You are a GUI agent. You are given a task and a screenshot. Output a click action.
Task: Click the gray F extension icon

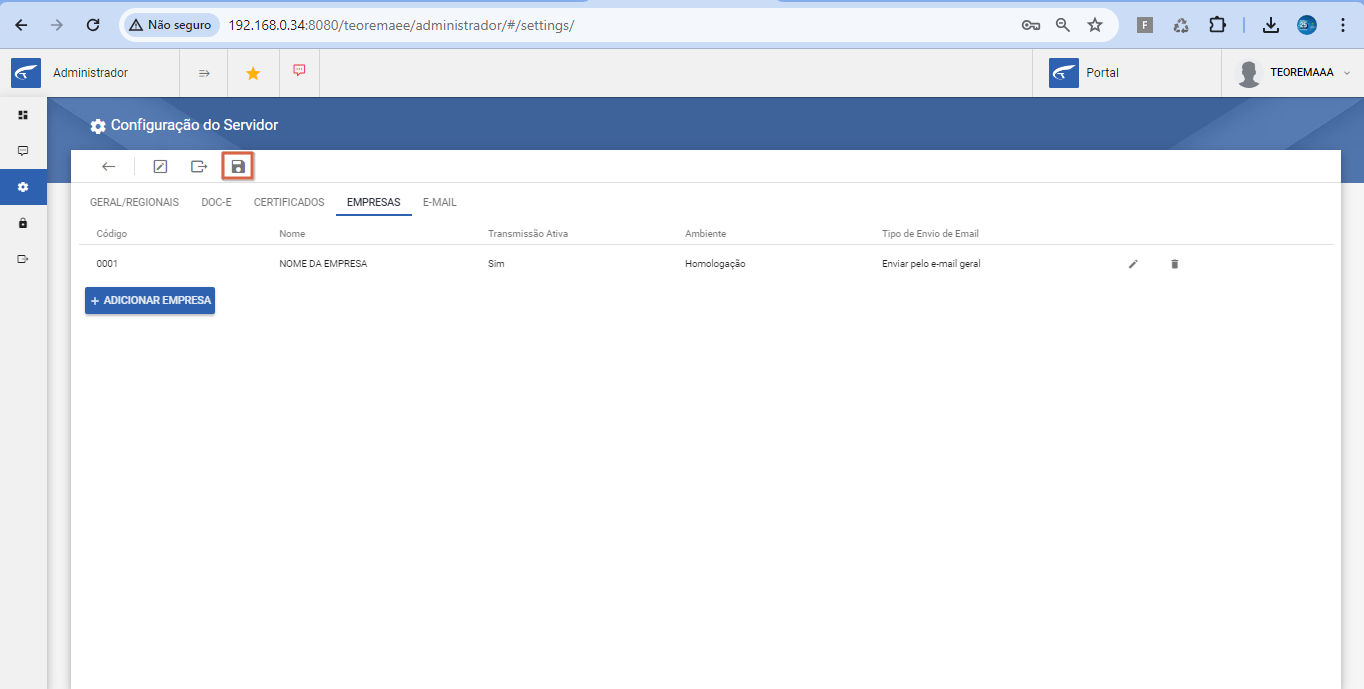click(x=1145, y=25)
